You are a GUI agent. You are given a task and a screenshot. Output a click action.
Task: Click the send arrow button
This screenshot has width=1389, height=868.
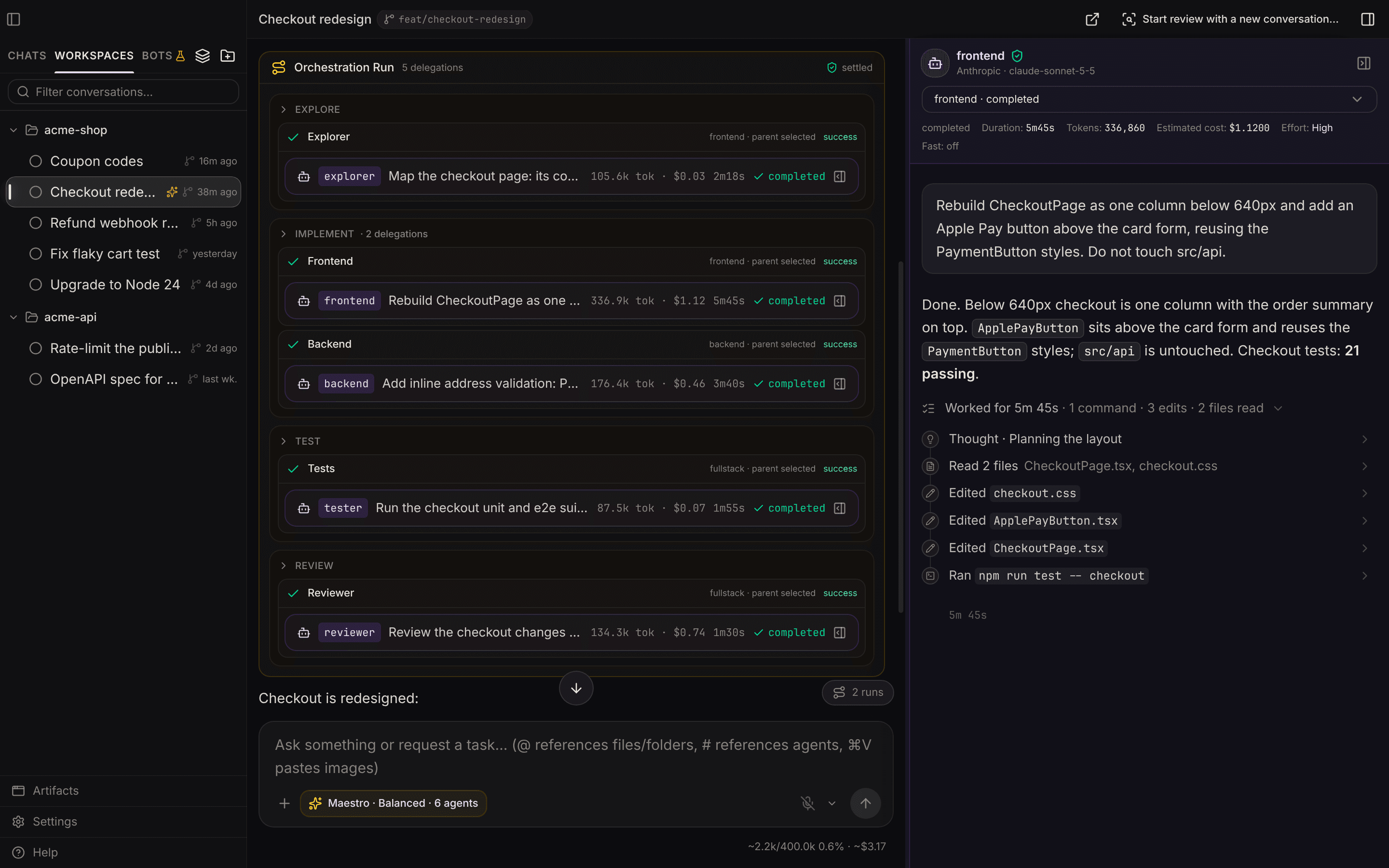pos(866,803)
